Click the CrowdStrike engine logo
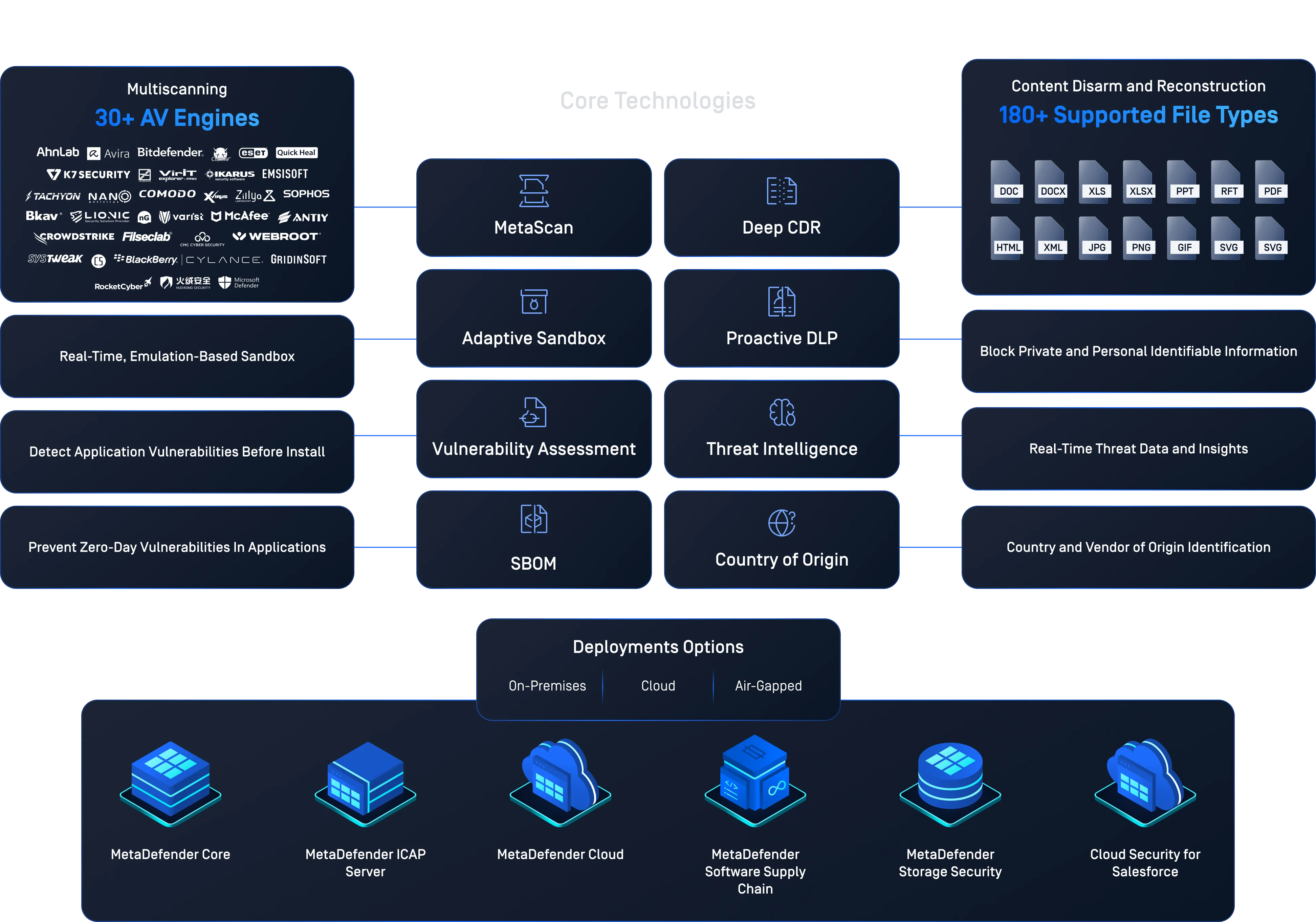This screenshot has height=922, width=1316. [74, 237]
